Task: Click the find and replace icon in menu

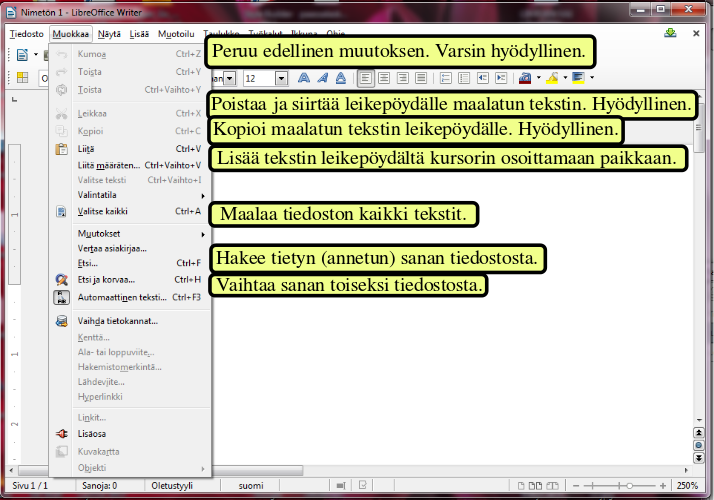Action: point(61,280)
